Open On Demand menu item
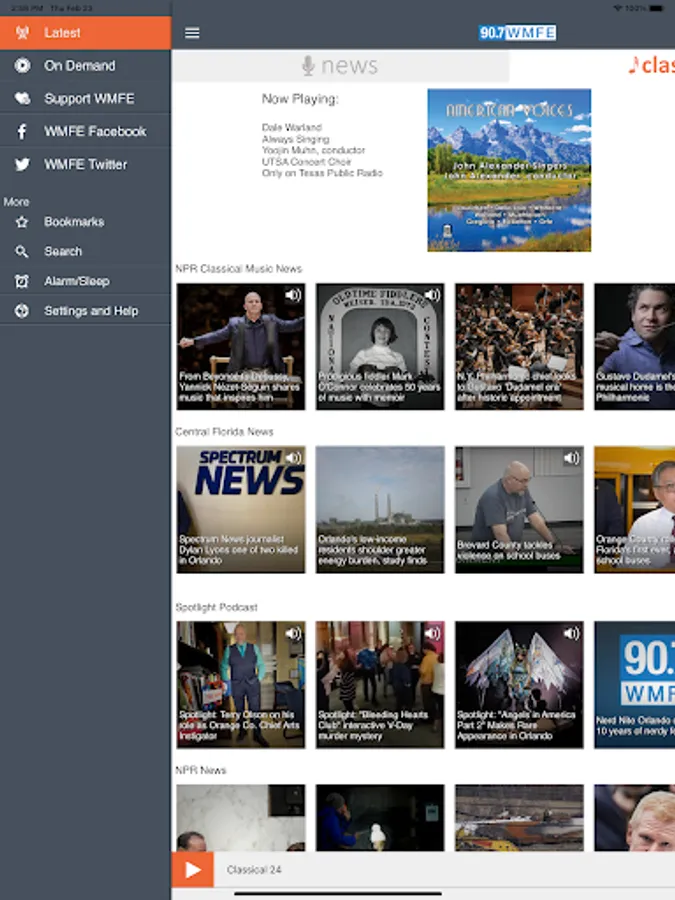Image resolution: width=675 pixels, height=900 pixels. 86,65
